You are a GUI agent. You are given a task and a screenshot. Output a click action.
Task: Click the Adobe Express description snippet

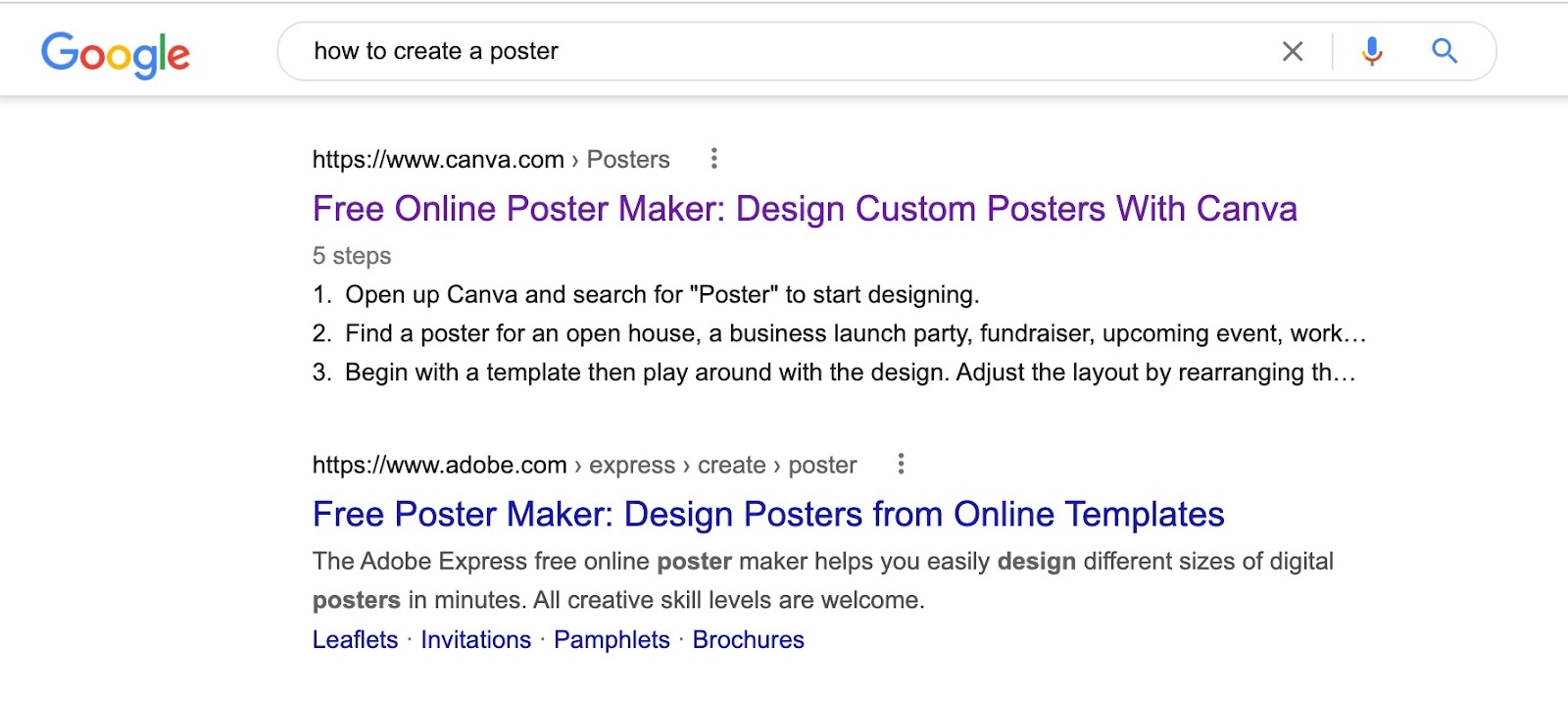point(823,580)
